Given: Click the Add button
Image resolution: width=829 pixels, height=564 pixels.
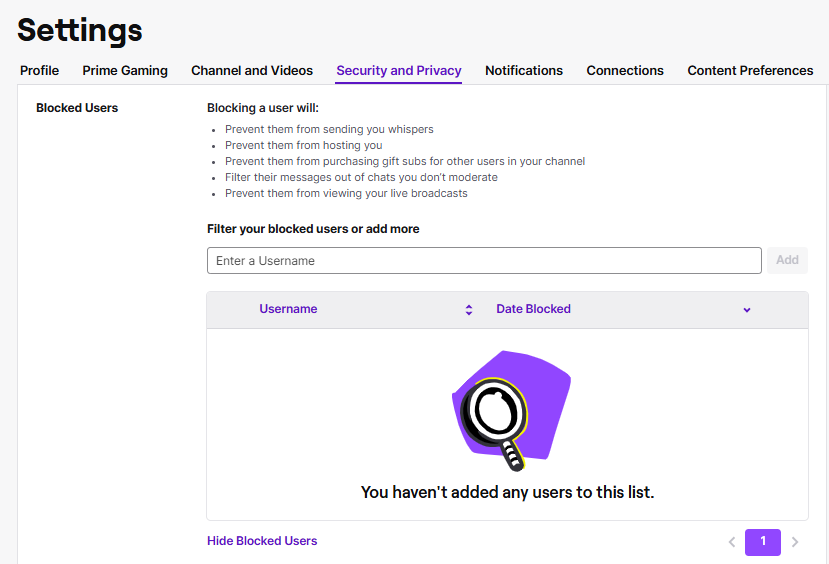Looking at the screenshot, I should (787, 260).
